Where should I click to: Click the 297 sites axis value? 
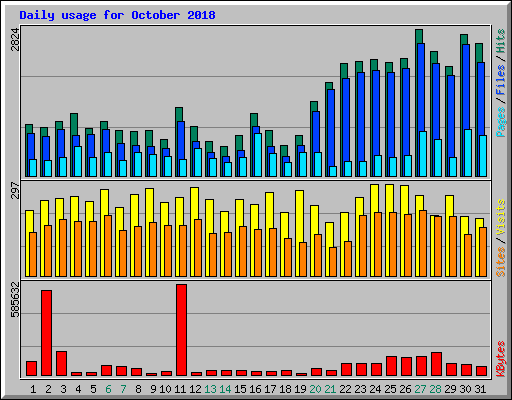15,190
